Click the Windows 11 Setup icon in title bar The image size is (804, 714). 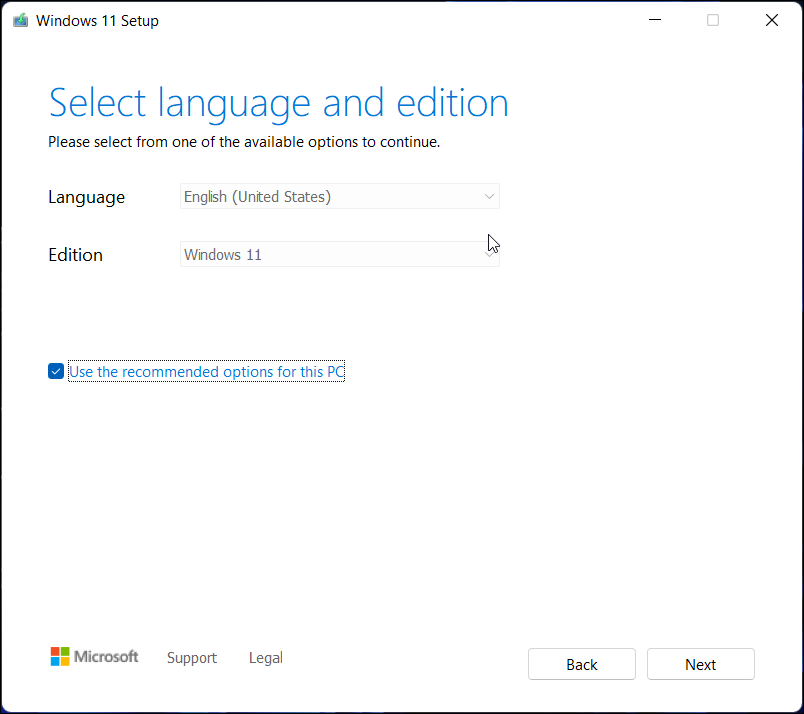pyautogui.click(x=20, y=19)
